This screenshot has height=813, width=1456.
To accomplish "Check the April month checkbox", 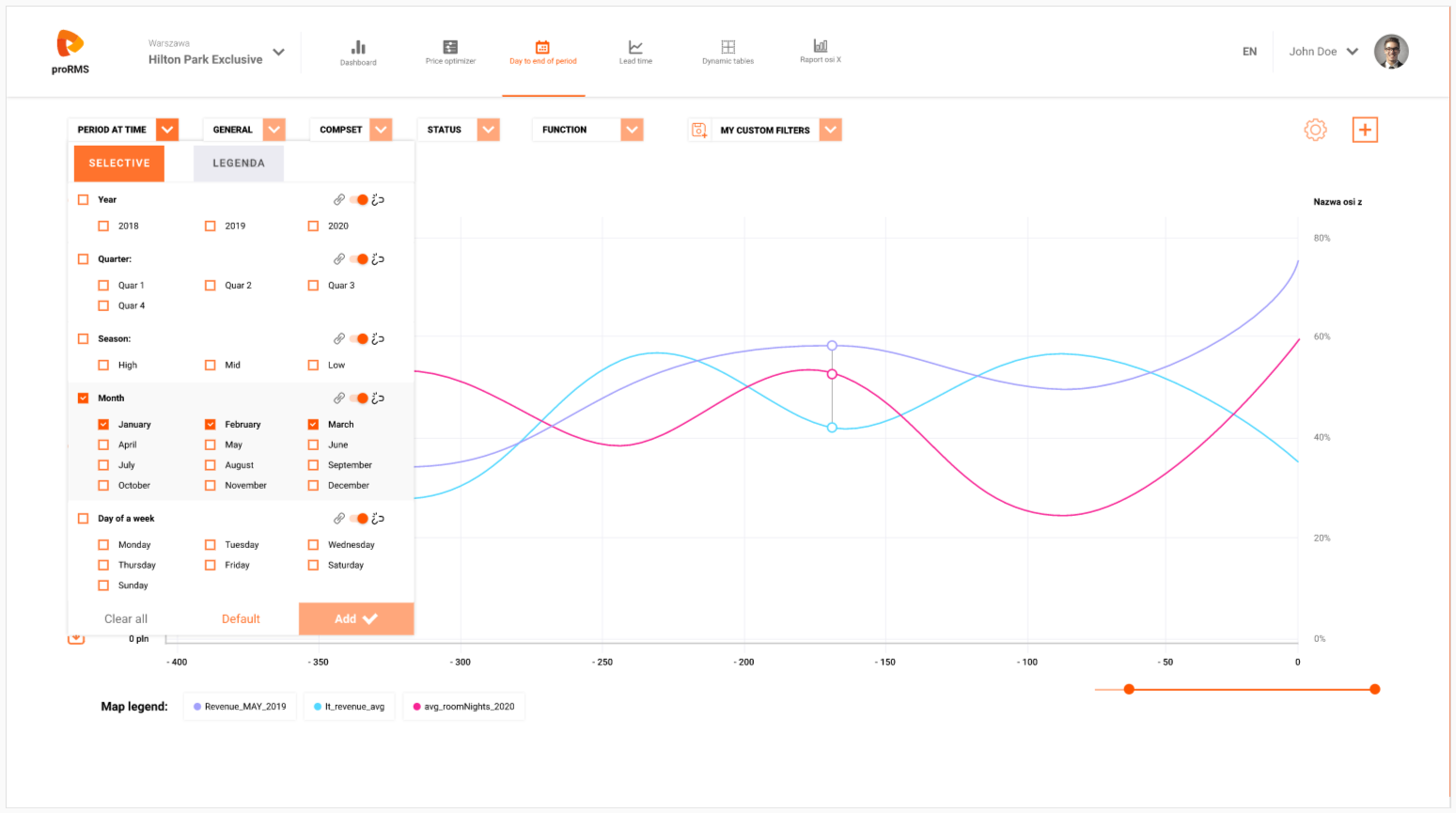I will 103,445.
